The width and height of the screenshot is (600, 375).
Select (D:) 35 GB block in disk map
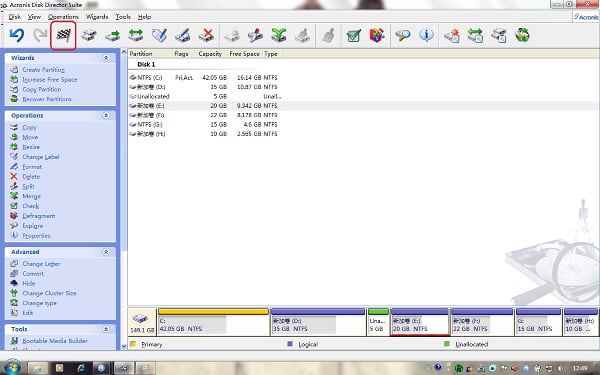318,322
